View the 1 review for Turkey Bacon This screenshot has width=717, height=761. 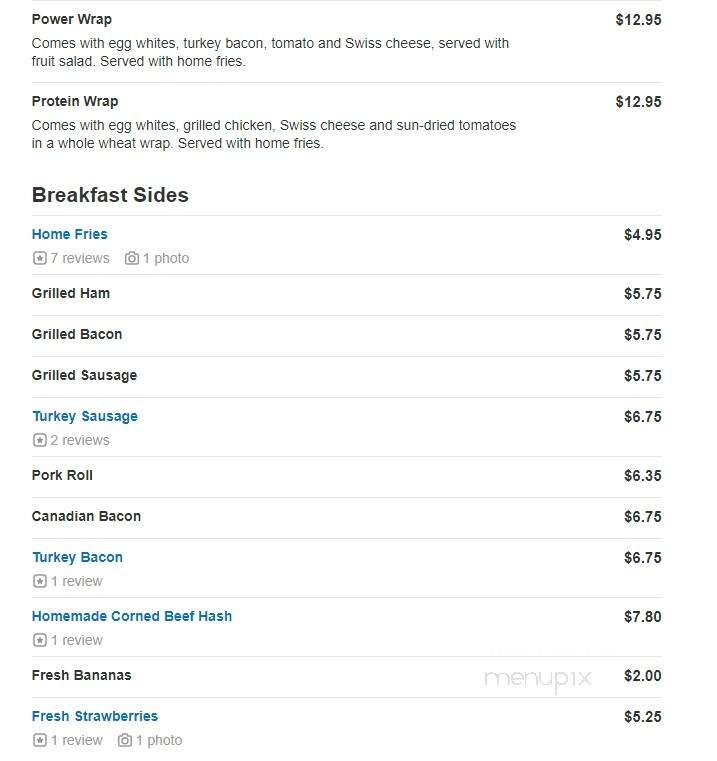tap(77, 581)
